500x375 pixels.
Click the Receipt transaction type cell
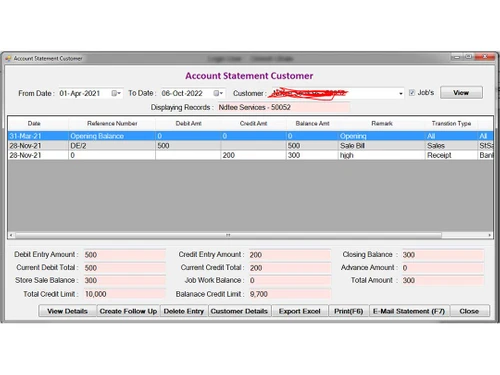tap(451, 155)
